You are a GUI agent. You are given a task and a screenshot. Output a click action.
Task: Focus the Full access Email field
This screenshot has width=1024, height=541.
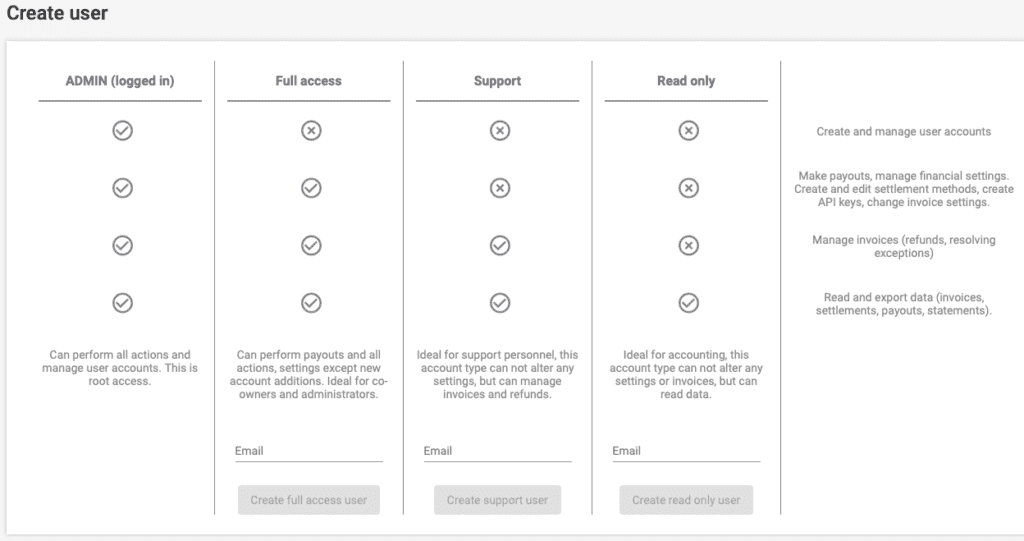coord(309,451)
